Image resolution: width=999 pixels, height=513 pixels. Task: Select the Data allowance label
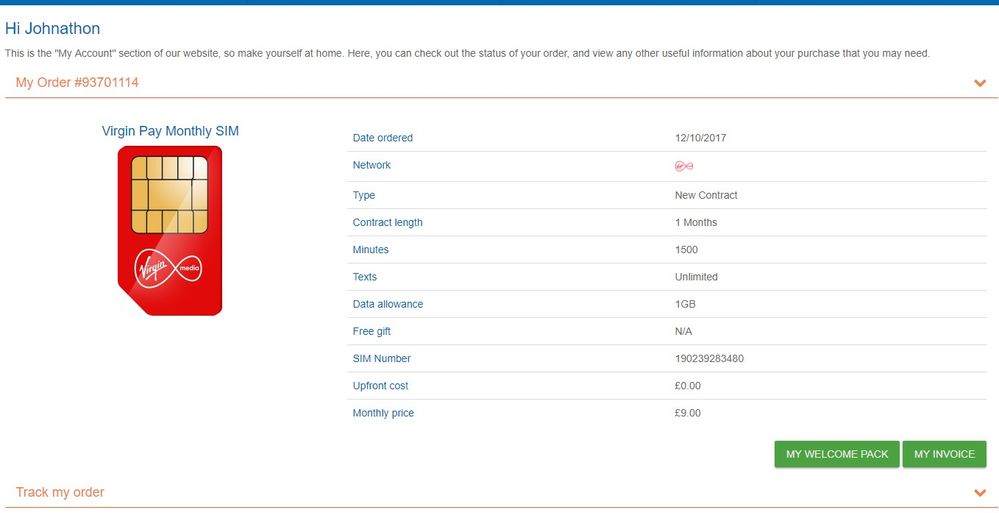pos(387,305)
